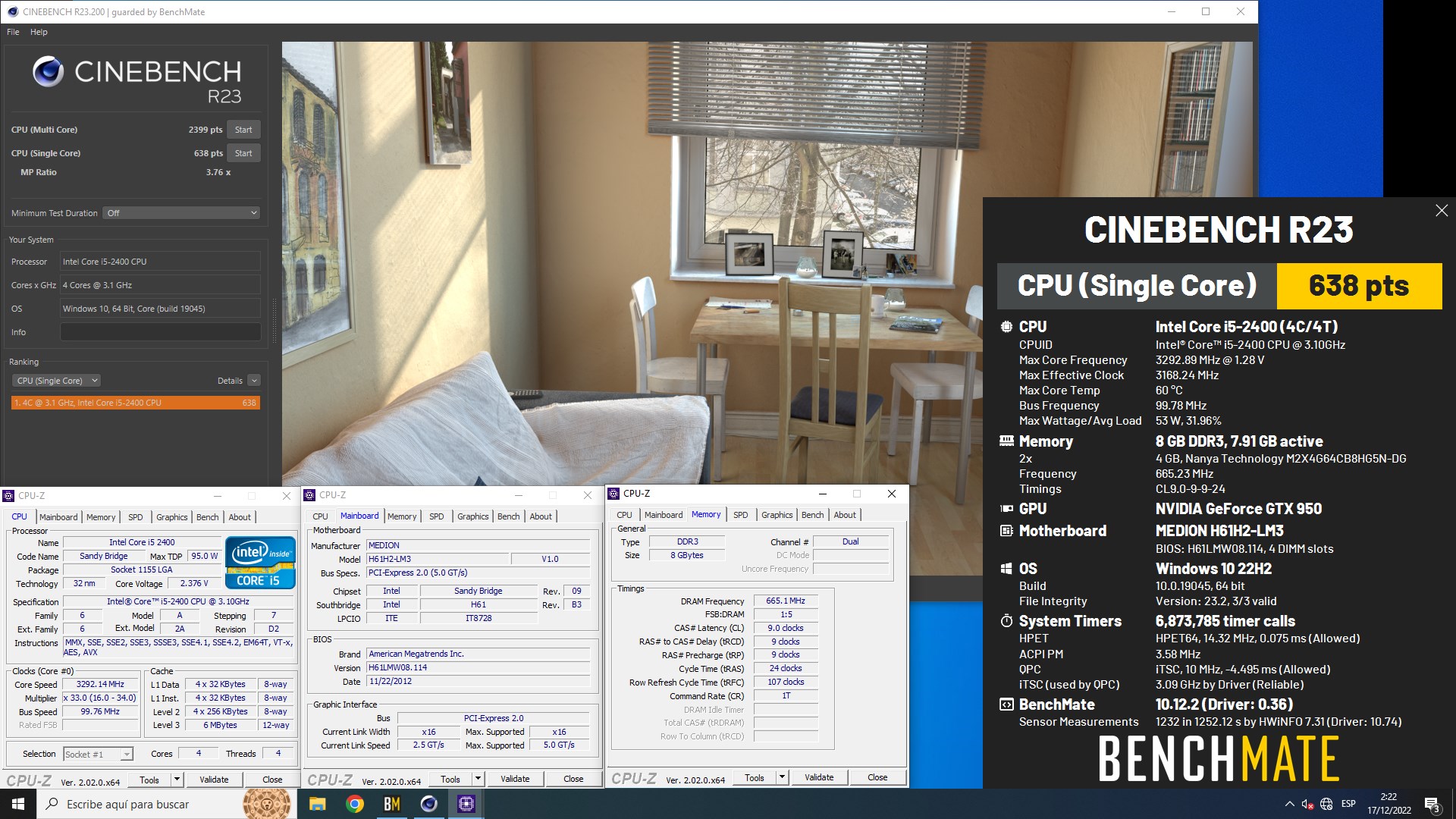Start the CPU Single Core test
The image size is (1456, 819).
pos(243,153)
